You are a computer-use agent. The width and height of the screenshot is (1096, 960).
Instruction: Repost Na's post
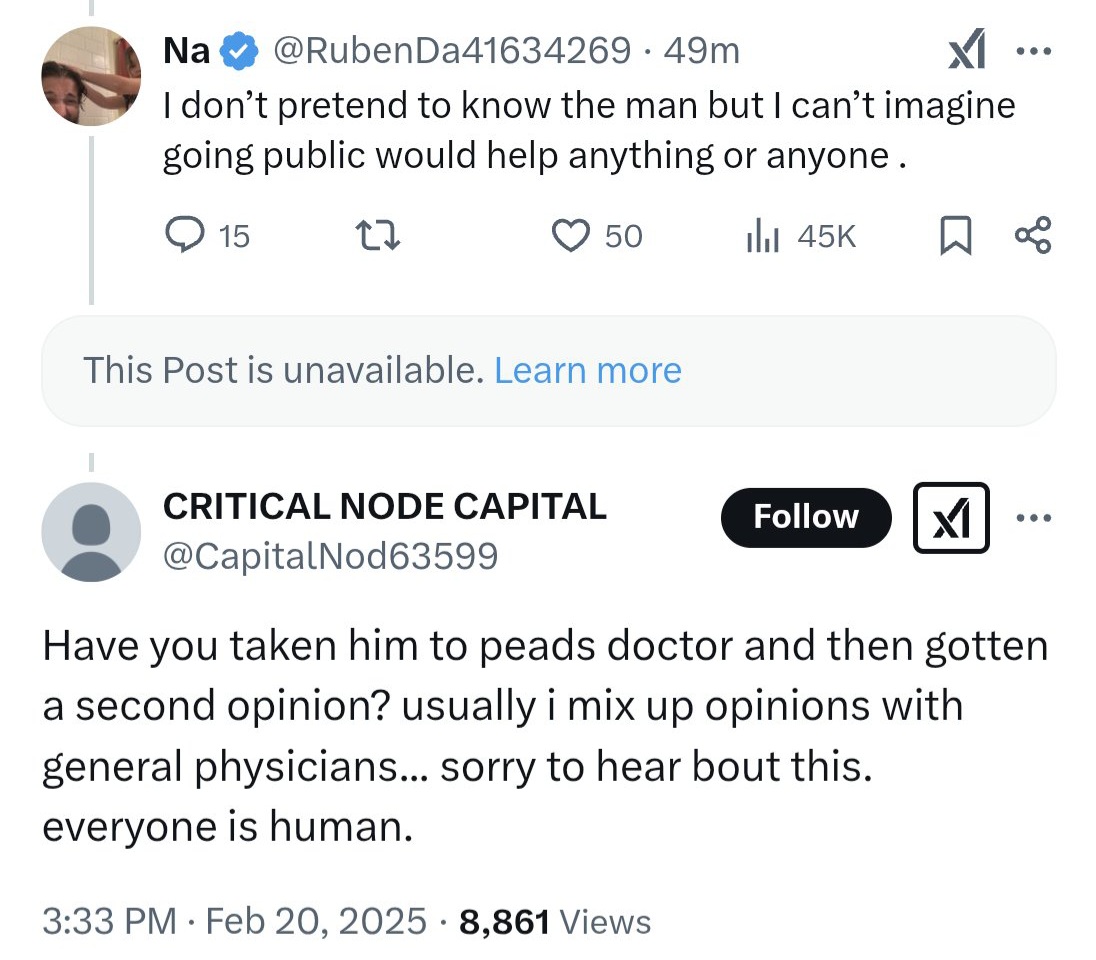379,236
